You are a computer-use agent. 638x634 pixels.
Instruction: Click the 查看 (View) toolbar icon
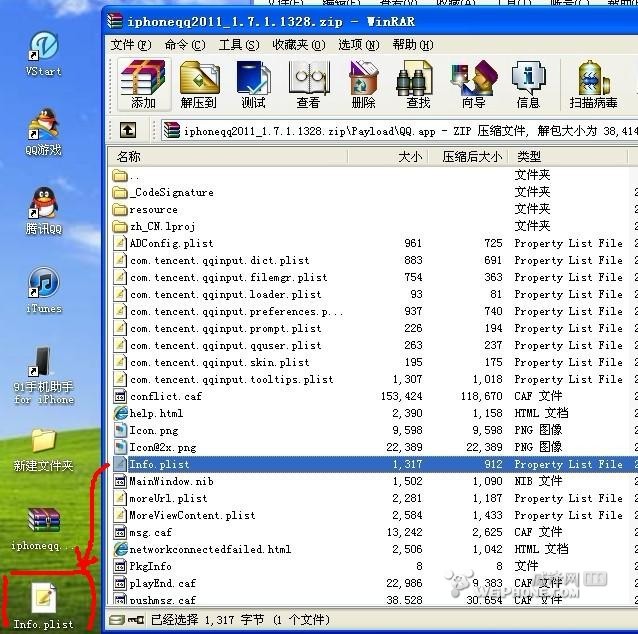click(x=308, y=85)
